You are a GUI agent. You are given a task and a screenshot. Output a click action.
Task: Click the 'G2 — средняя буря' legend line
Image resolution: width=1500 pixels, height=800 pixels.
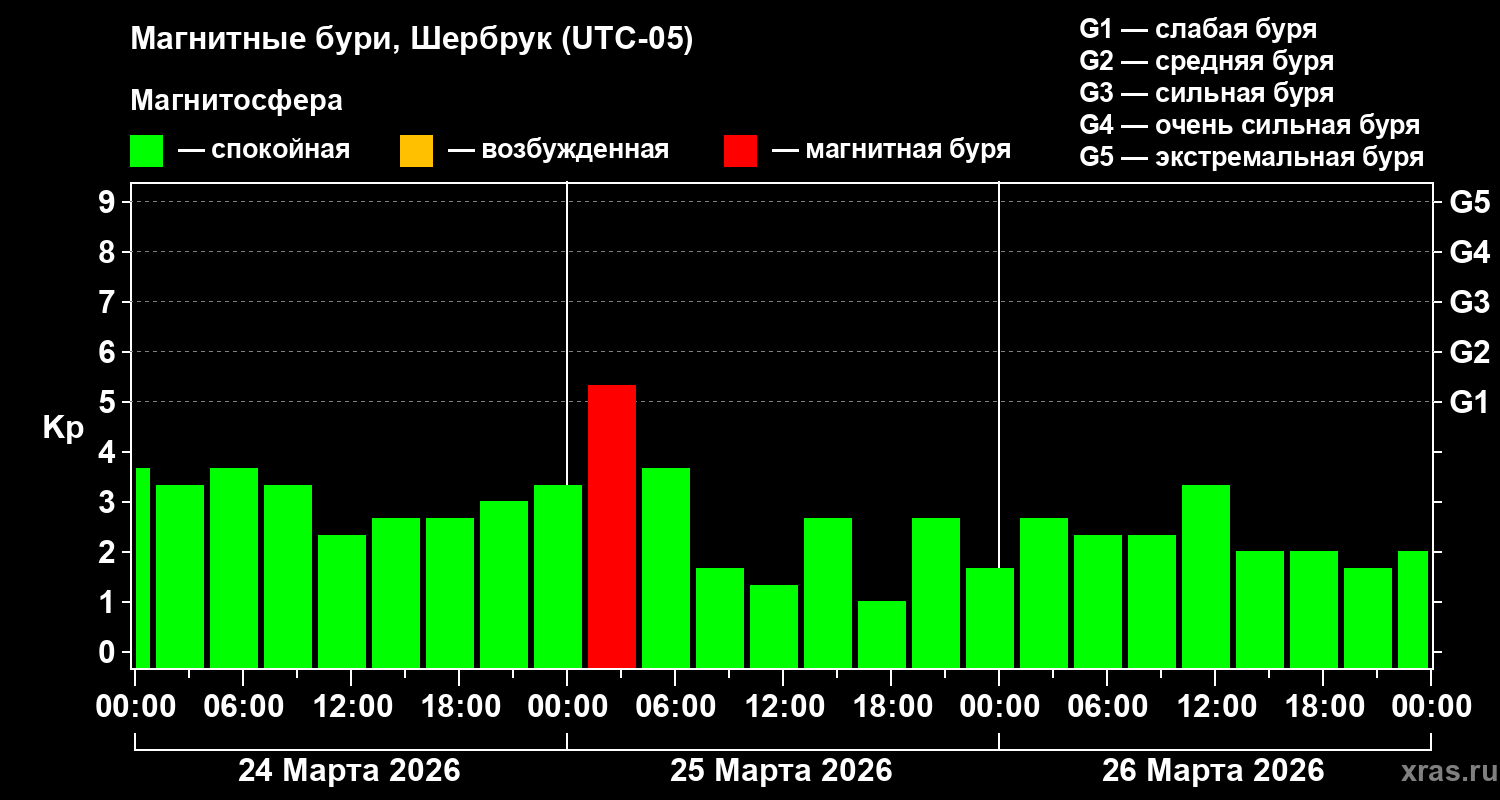click(x=1207, y=61)
